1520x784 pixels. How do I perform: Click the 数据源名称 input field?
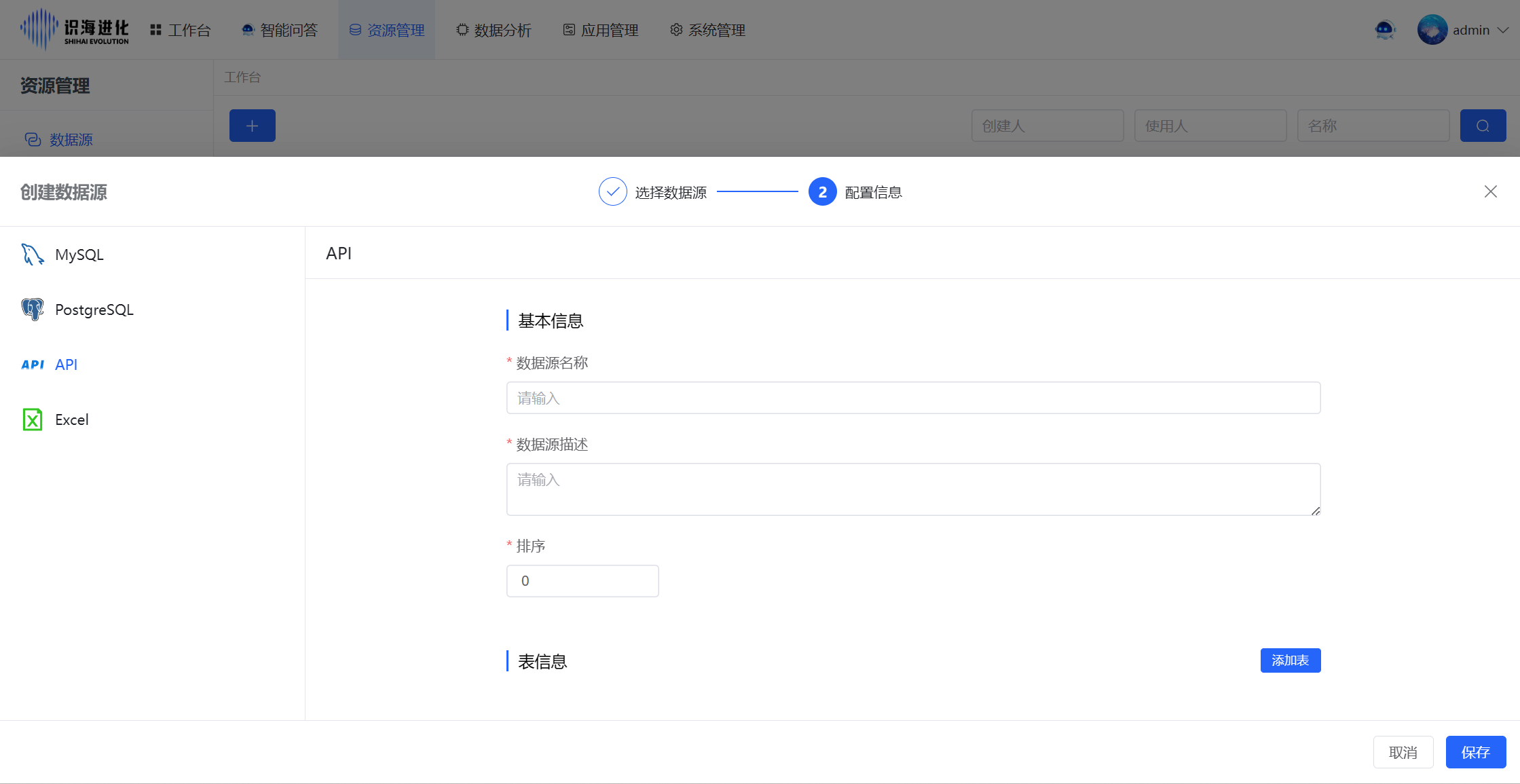pos(914,398)
